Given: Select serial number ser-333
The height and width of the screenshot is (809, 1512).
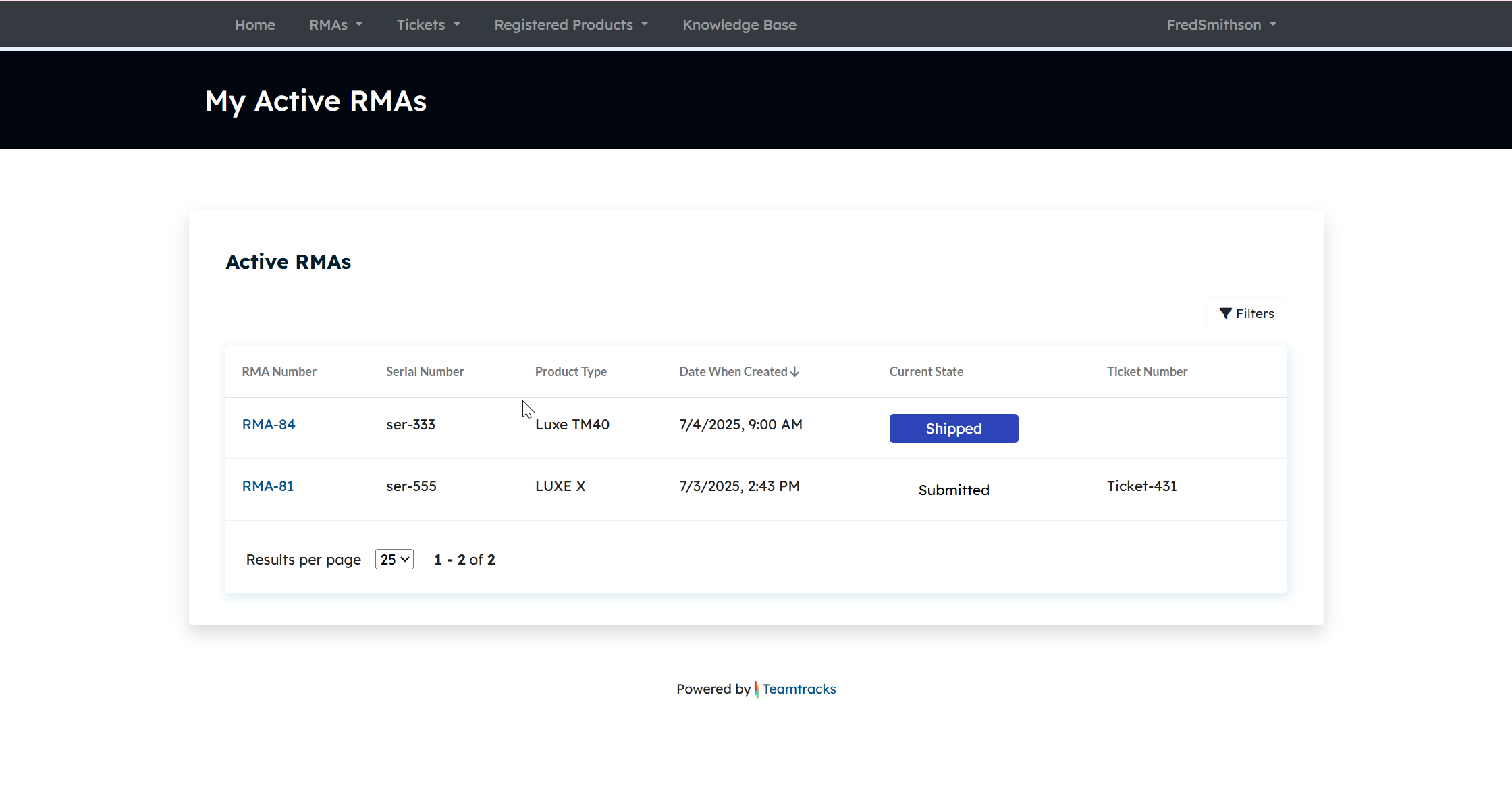Looking at the screenshot, I should click(x=410, y=425).
